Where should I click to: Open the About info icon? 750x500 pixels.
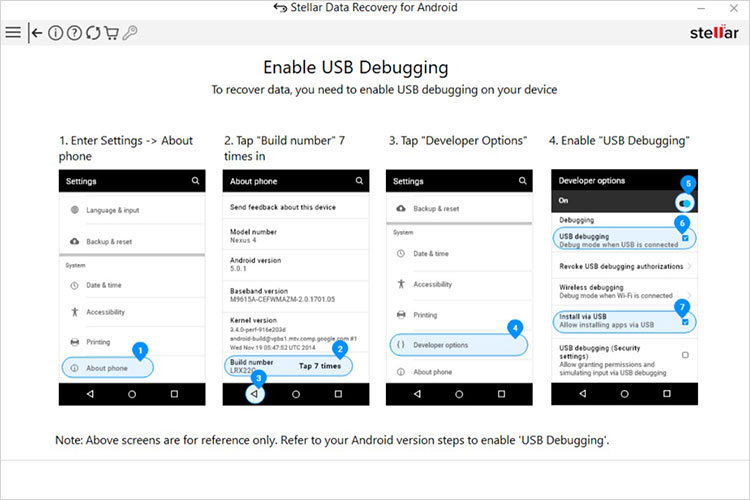[55, 33]
